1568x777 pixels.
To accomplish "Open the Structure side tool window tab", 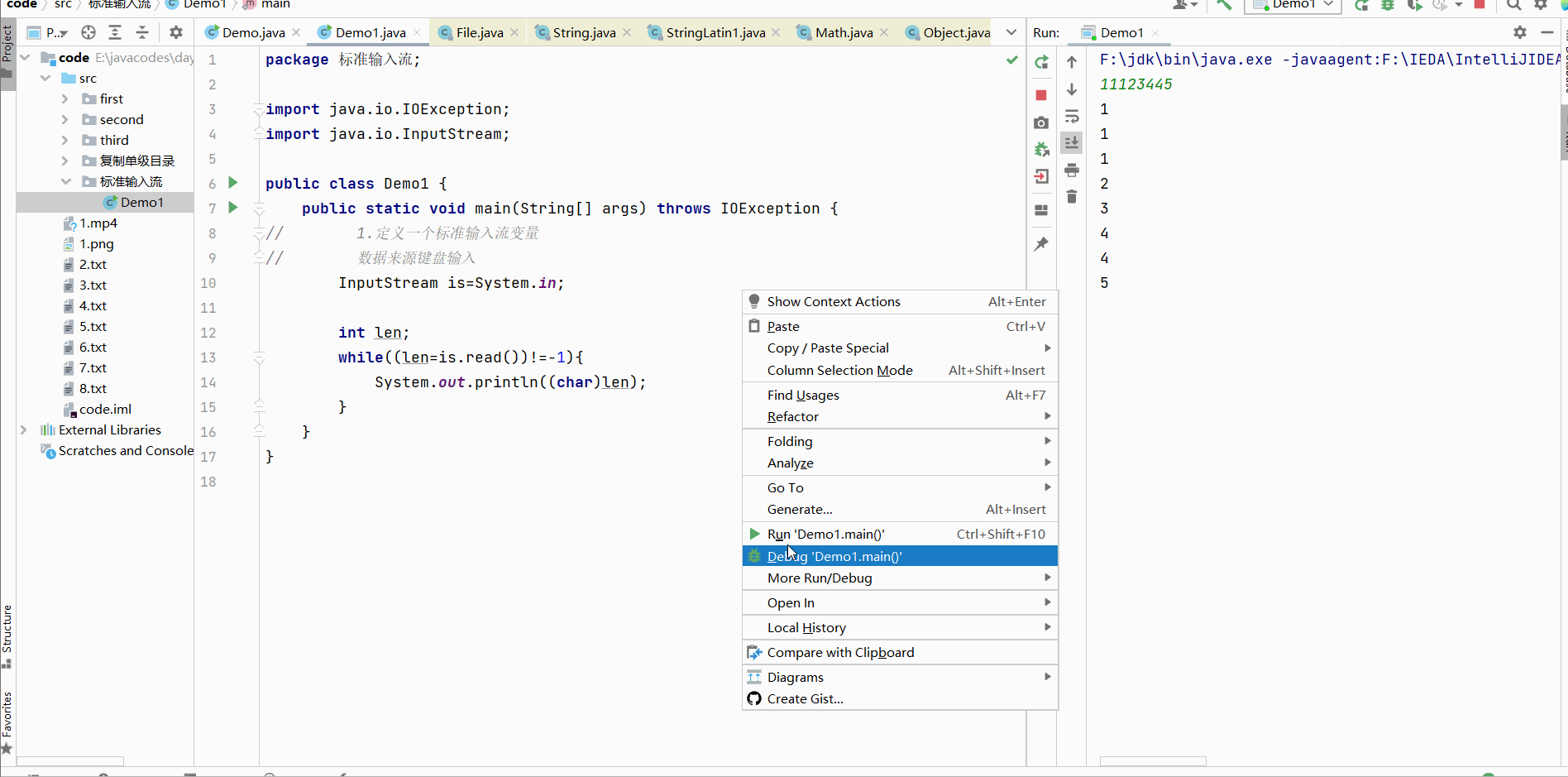I will point(7,636).
